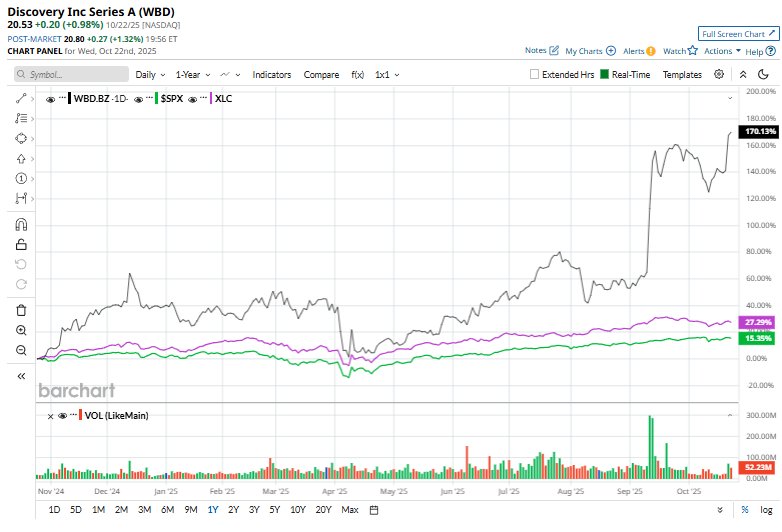Open the Templates menu
This screenshot has height=532, width=782.
pos(682,74)
